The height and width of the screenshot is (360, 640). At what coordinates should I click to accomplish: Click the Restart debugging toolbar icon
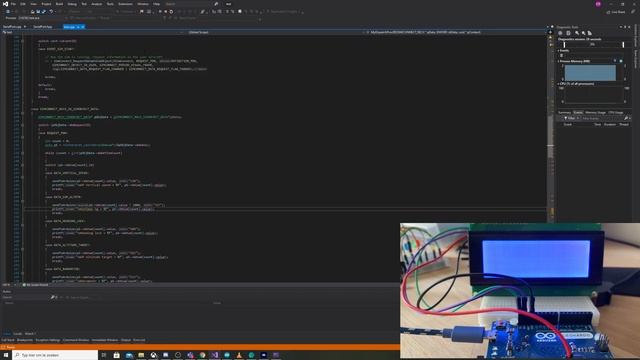171,11
